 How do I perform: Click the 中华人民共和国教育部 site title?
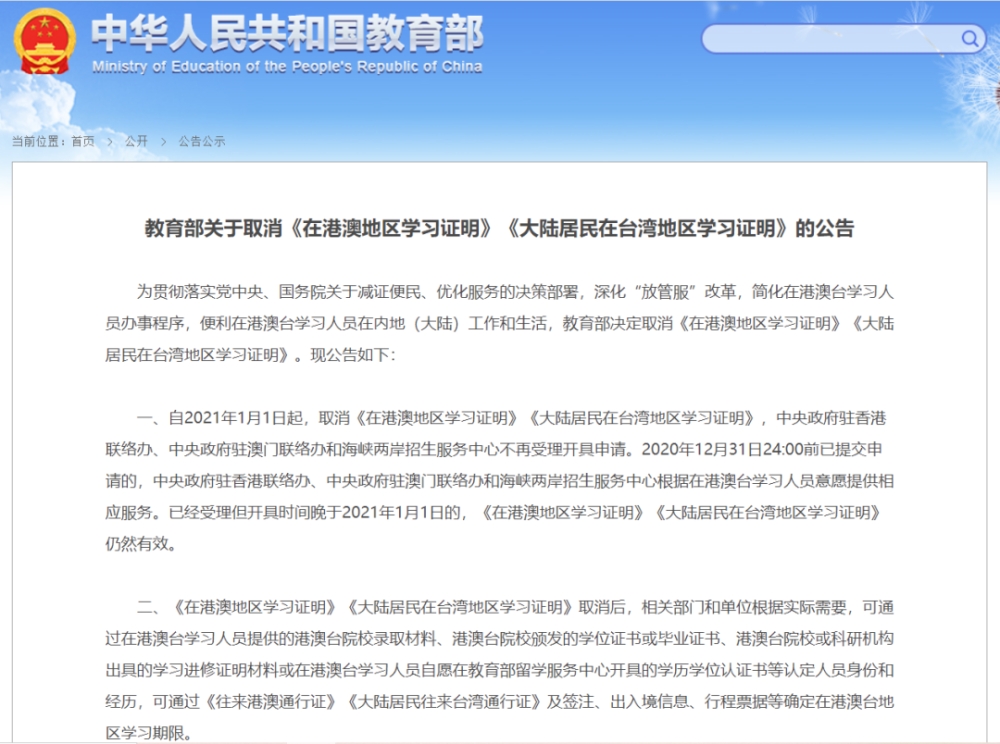coord(286,33)
